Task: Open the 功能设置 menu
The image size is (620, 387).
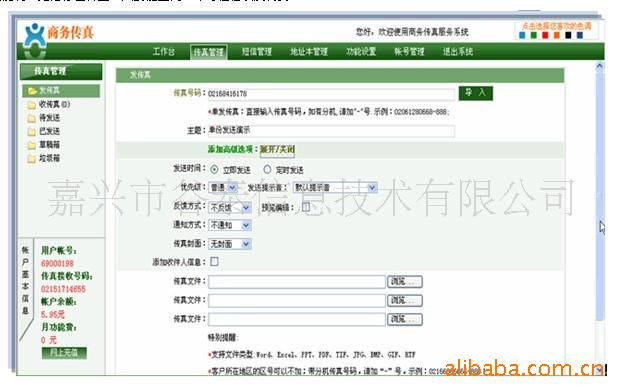Action: 361,51
